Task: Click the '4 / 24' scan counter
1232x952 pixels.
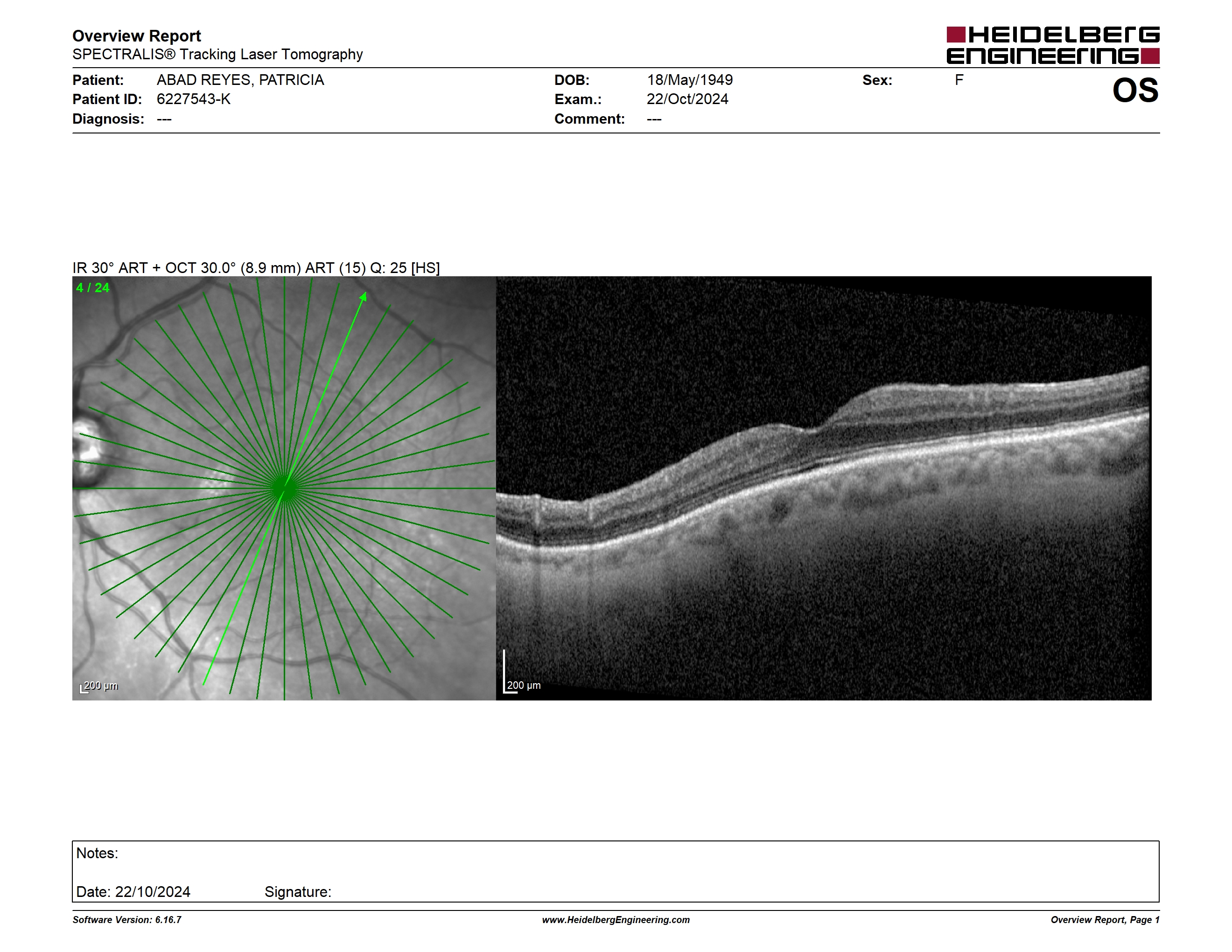Action: [92, 287]
